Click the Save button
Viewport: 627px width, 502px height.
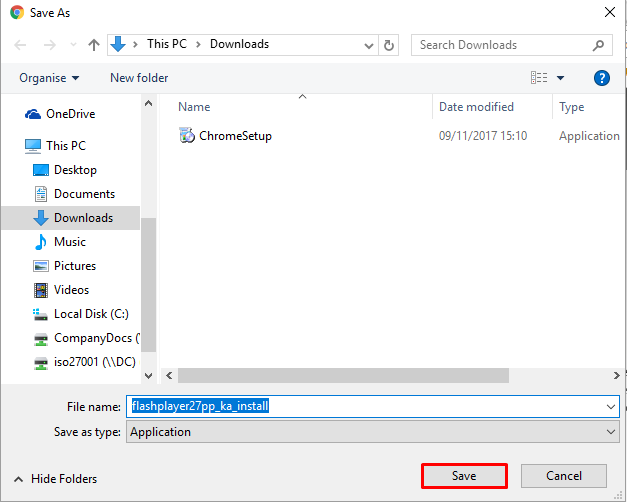tap(464, 476)
